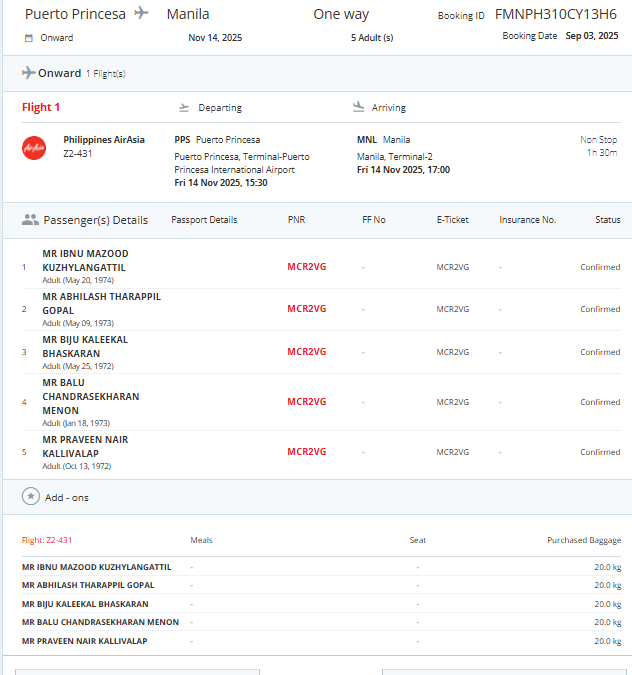
Task: Click the One way trip type label
Action: pyautogui.click(x=341, y=14)
